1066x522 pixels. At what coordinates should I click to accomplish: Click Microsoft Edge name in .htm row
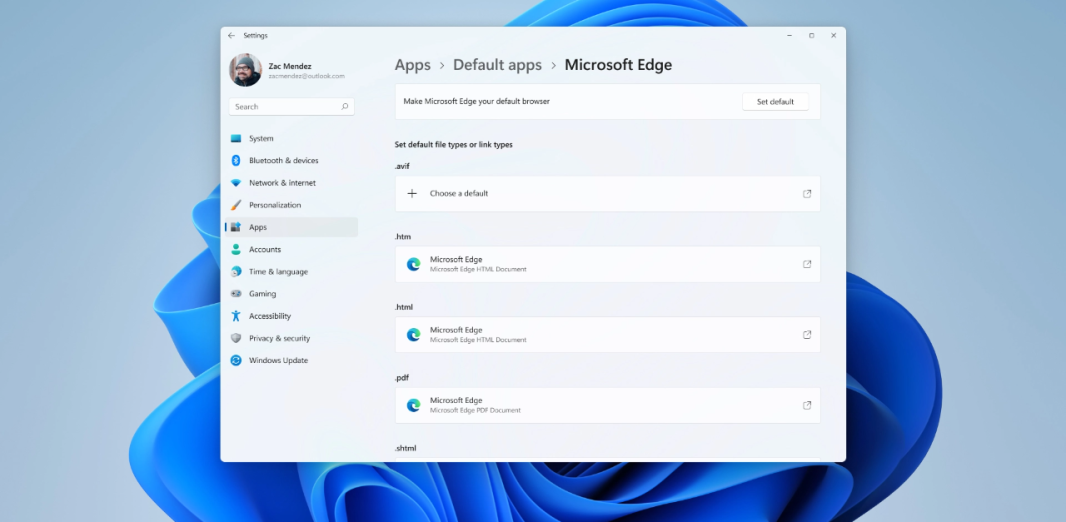[x=456, y=260]
